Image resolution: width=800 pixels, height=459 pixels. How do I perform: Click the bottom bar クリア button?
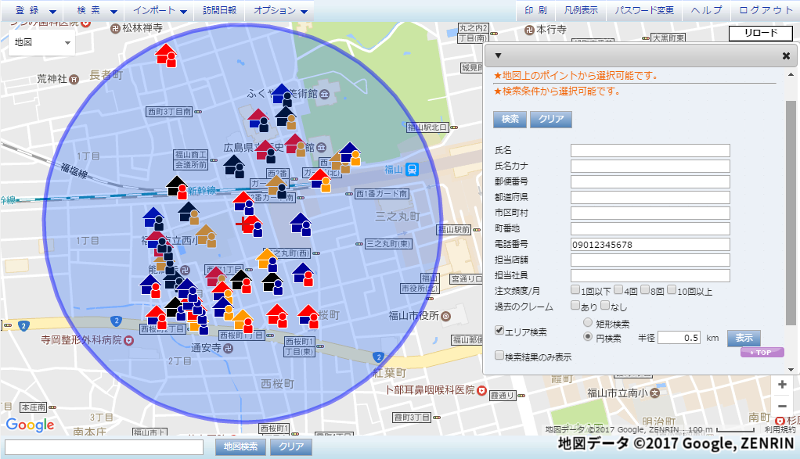click(x=291, y=447)
